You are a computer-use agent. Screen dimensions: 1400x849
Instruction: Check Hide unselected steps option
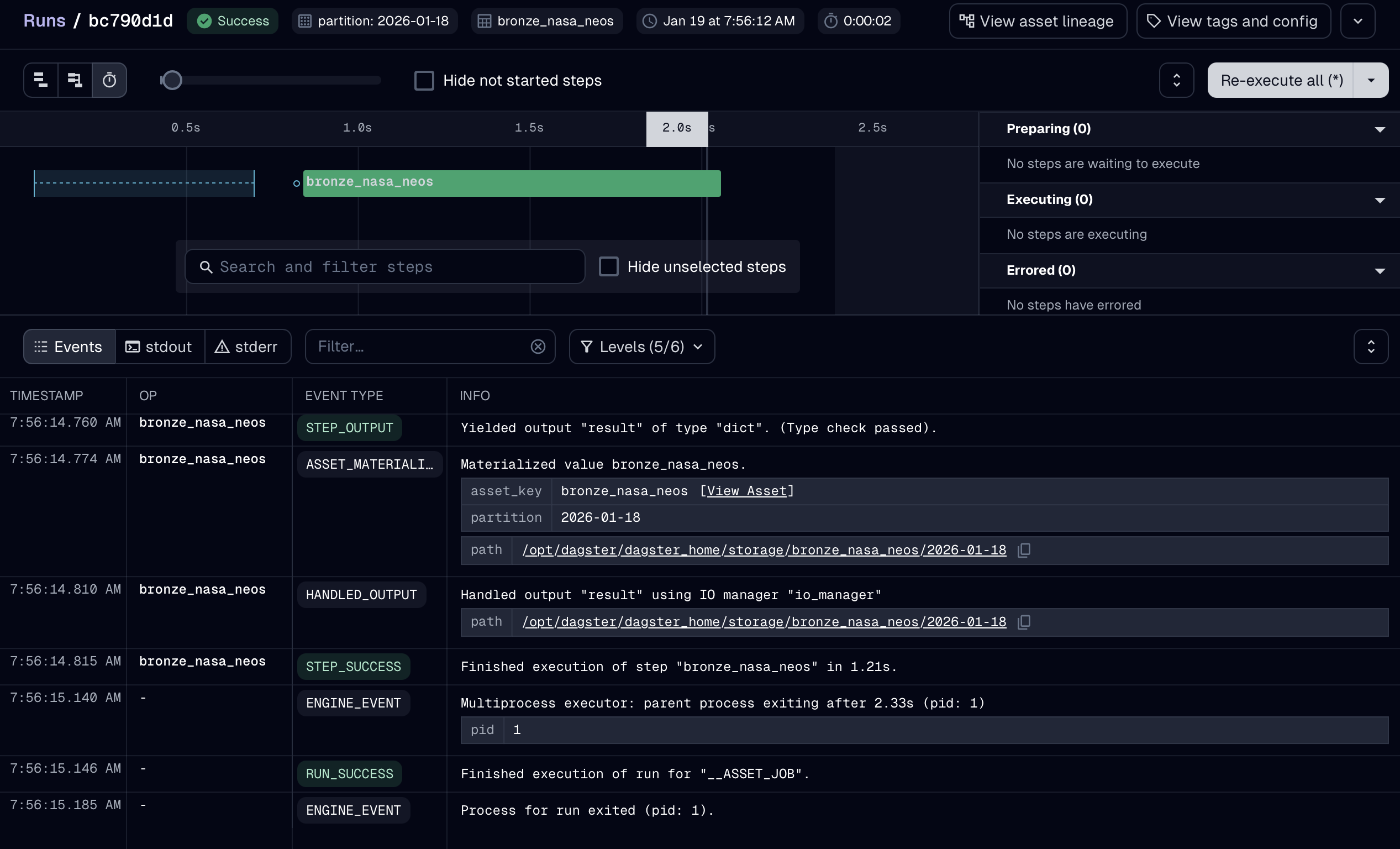coord(608,266)
